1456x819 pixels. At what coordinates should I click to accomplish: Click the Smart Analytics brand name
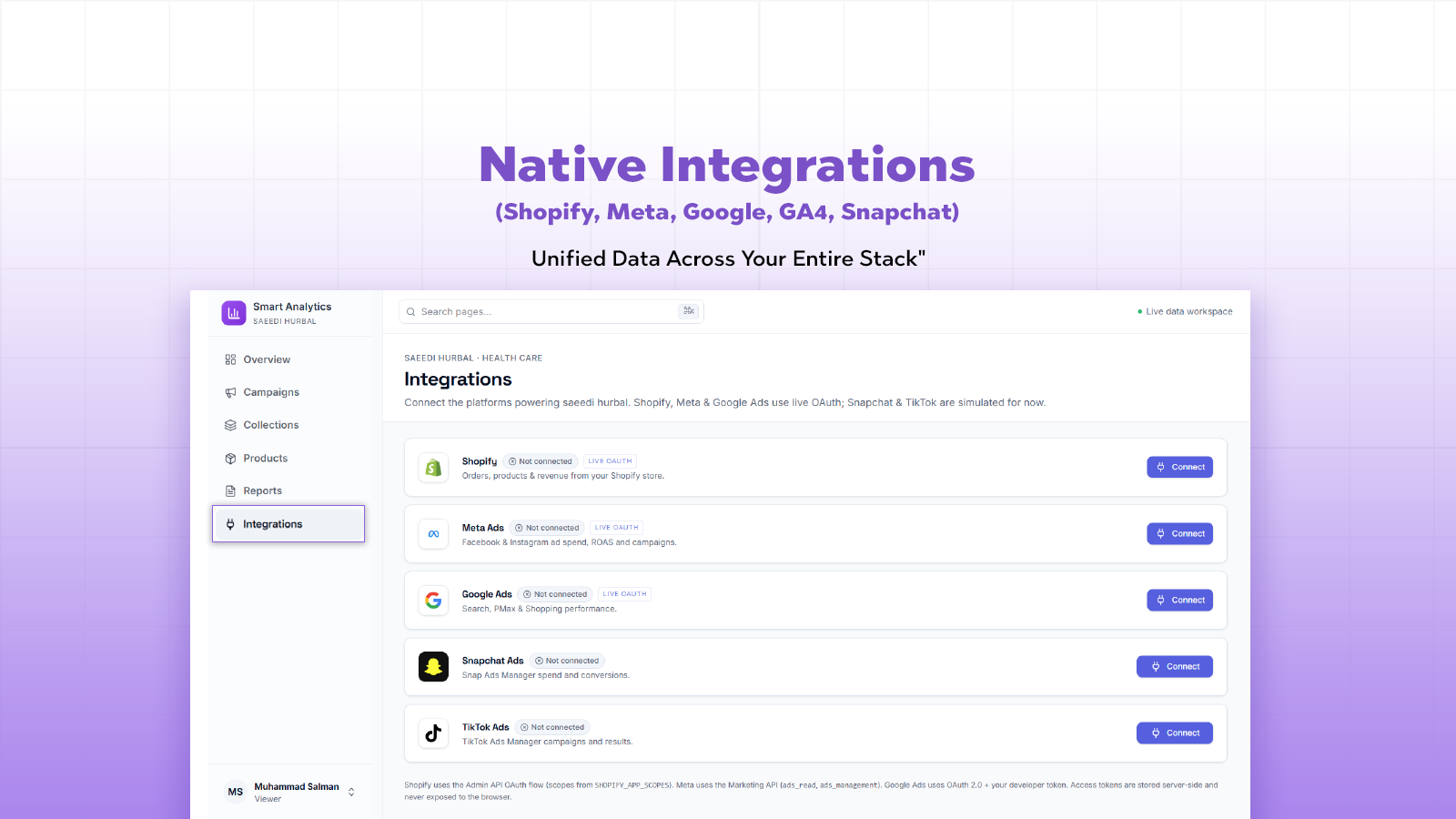292,307
